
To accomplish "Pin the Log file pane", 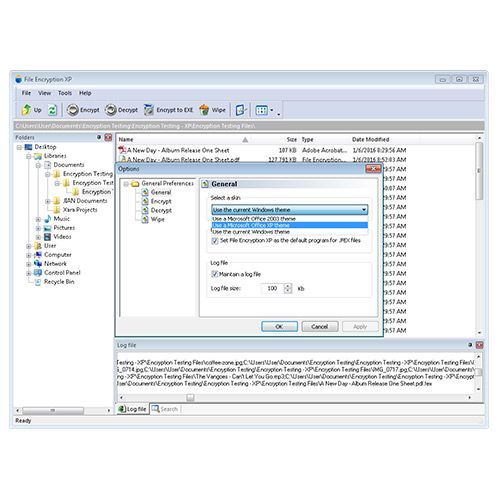I will tap(470, 345).
